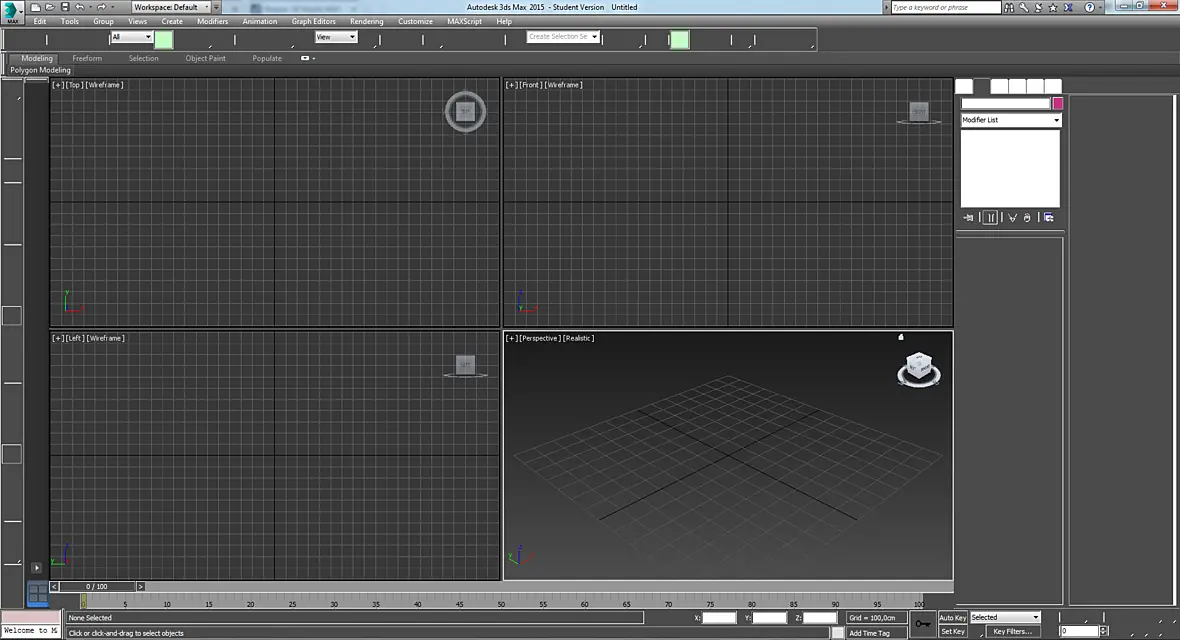Toggle Show End Result button under modifier stack
This screenshot has height=640, width=1180.
(x=990, y=218)
